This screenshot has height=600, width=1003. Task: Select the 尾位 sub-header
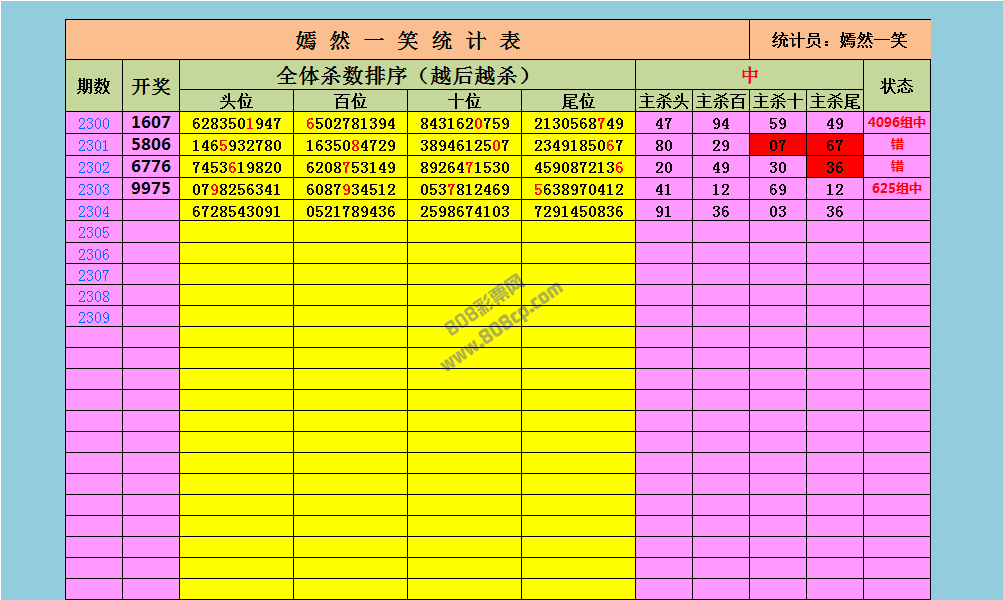click(578, 101)
